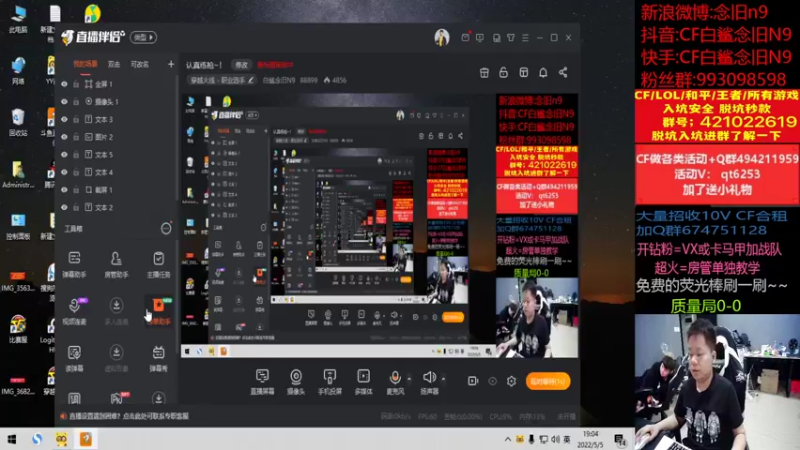This screenshot has height=450, width=800.
Task: Open the Windows Start menu
Action: click(12, 439)
